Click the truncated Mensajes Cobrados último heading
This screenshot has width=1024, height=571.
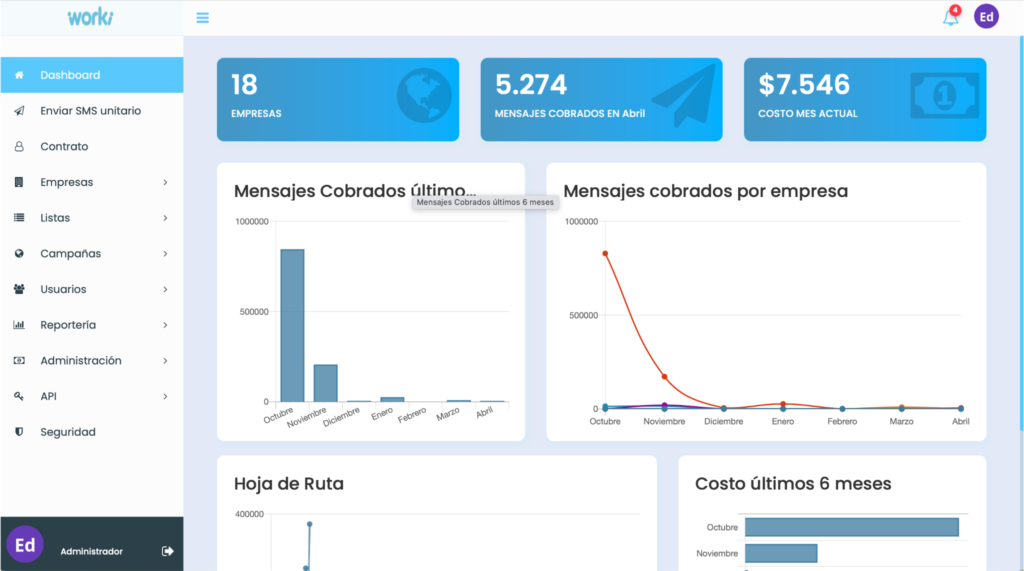click(x=355, y=191)
